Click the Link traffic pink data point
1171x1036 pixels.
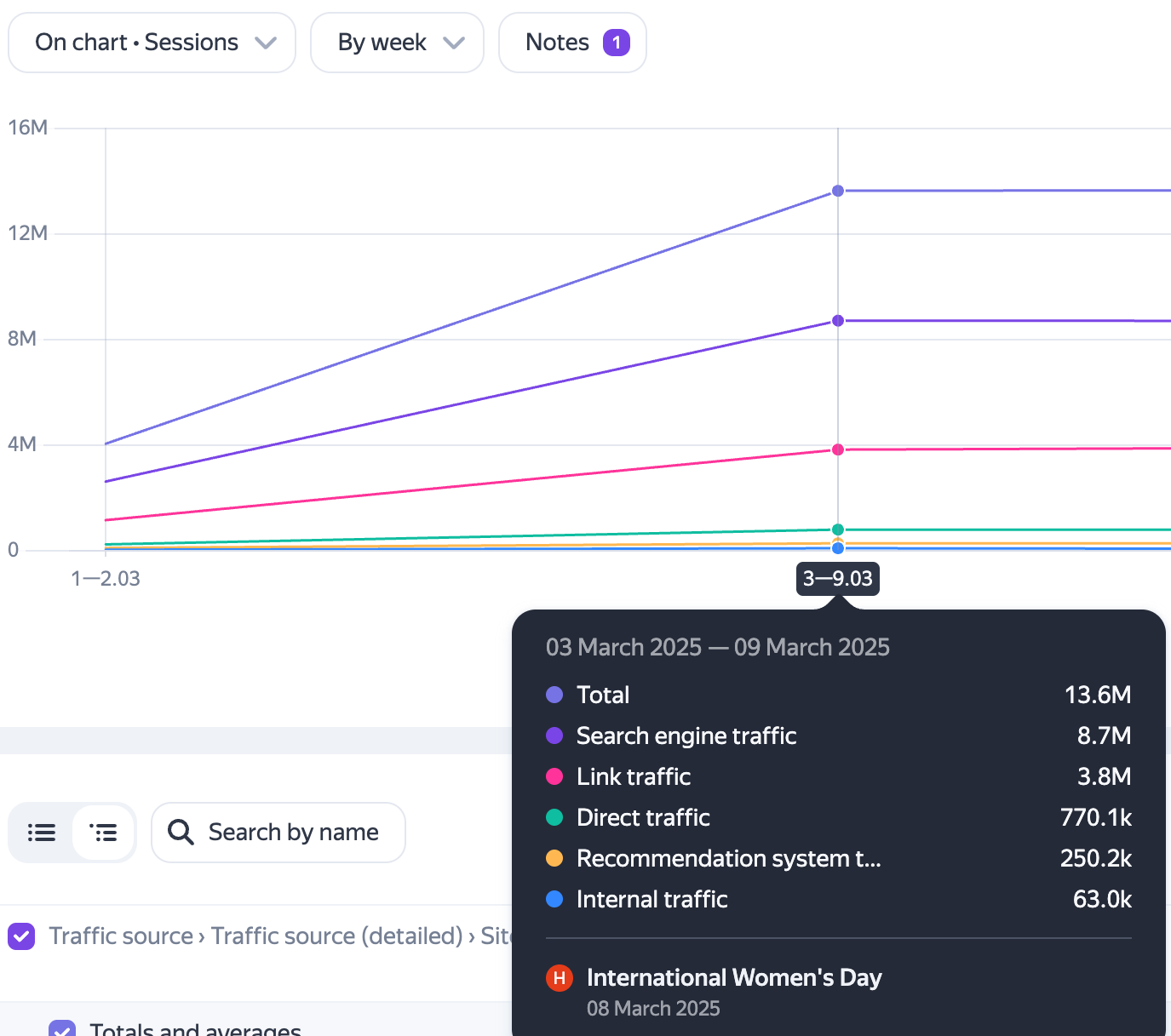[x=838, y=449]
